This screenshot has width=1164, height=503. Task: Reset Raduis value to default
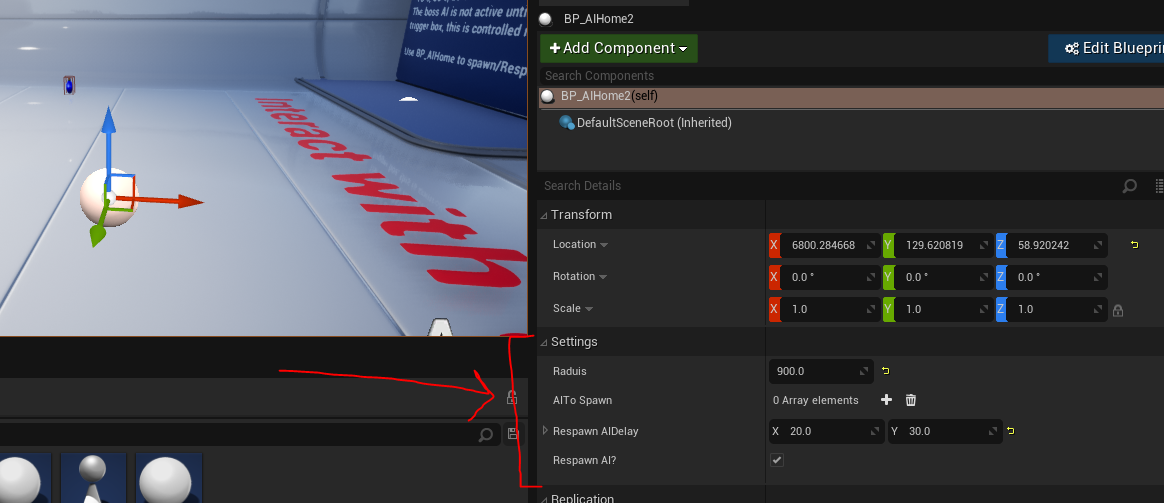886,370
